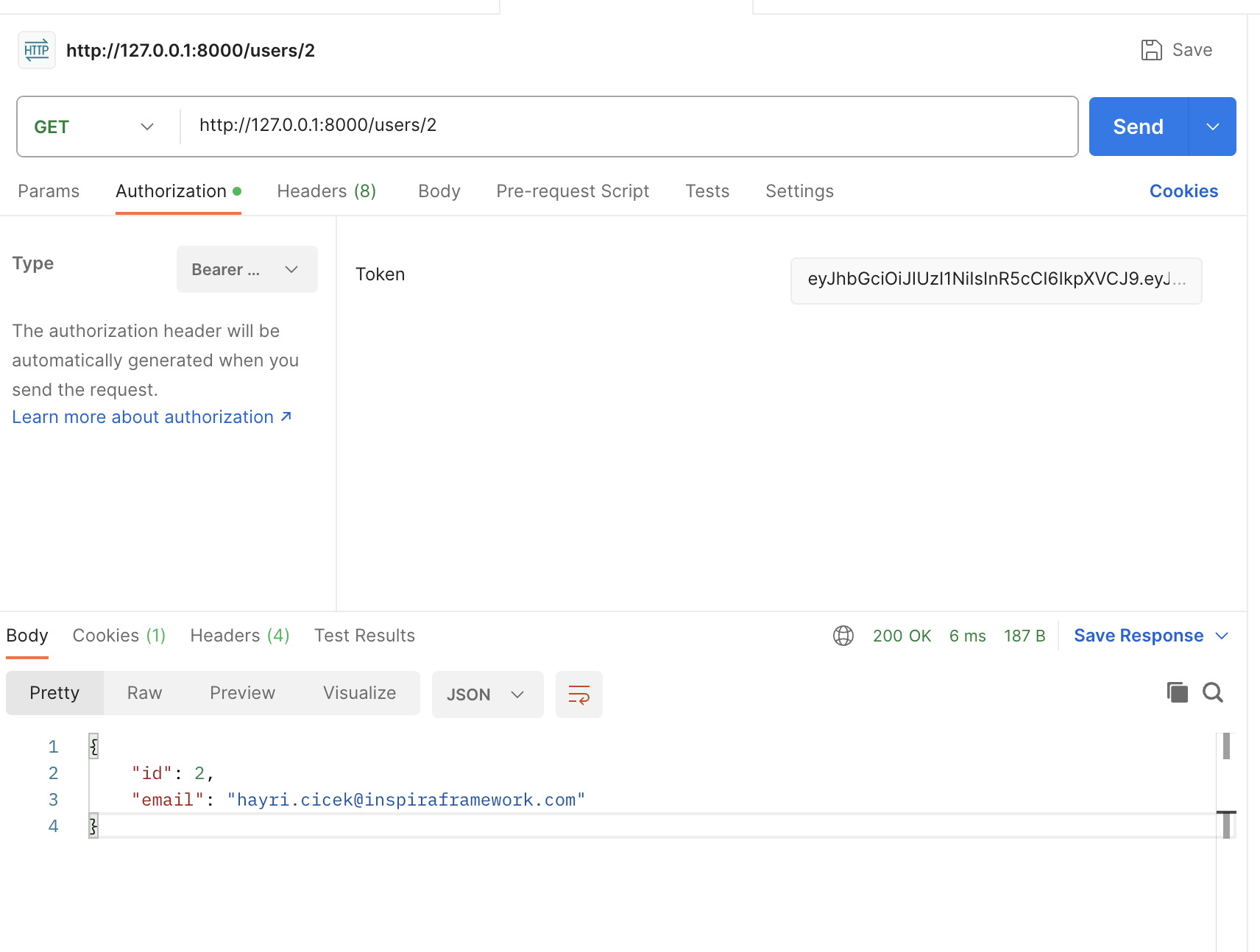
Task: Copy the response body with the copy icon
Action: pyautogui.click(x=1178, y=692)
